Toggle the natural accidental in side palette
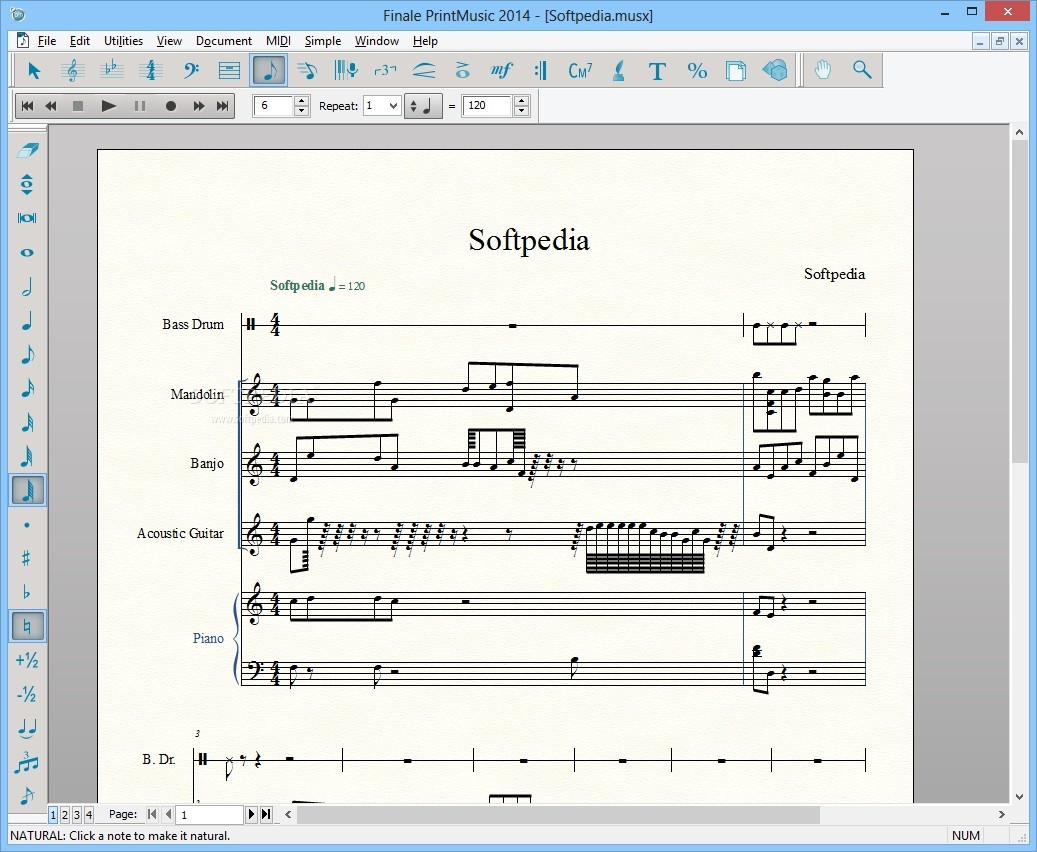 point(27,626)
